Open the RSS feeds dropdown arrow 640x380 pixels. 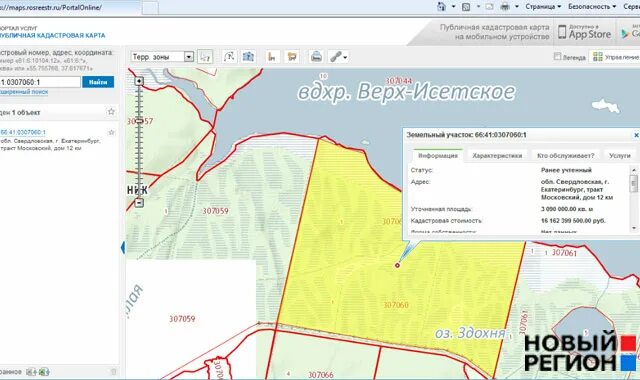pos(478,7)
